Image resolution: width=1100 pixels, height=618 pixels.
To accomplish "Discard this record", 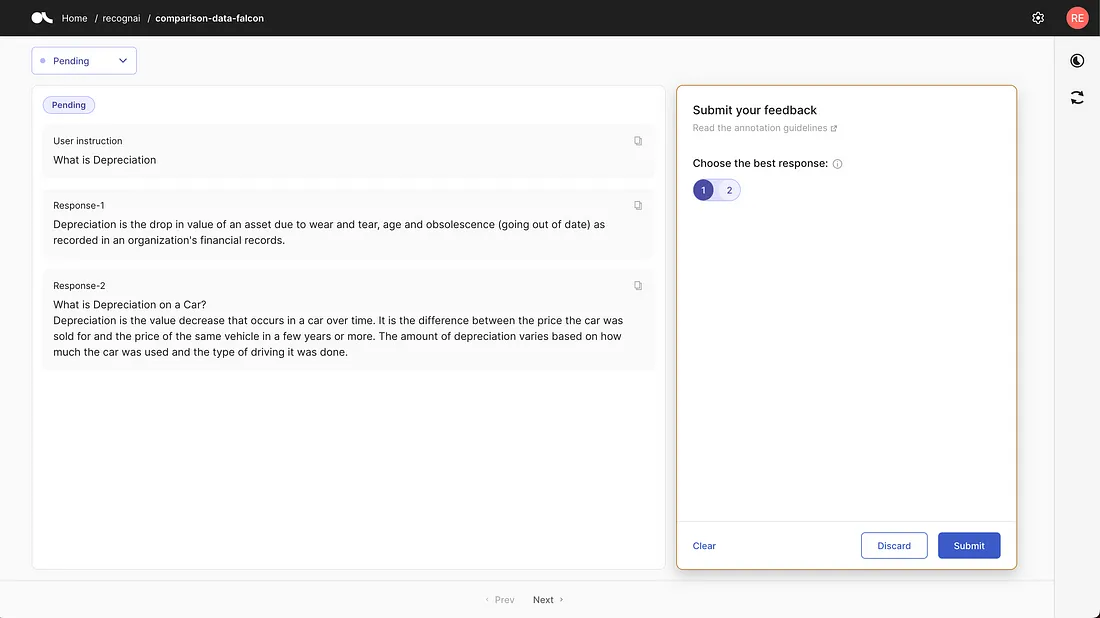I will click(x=894, y=546).
